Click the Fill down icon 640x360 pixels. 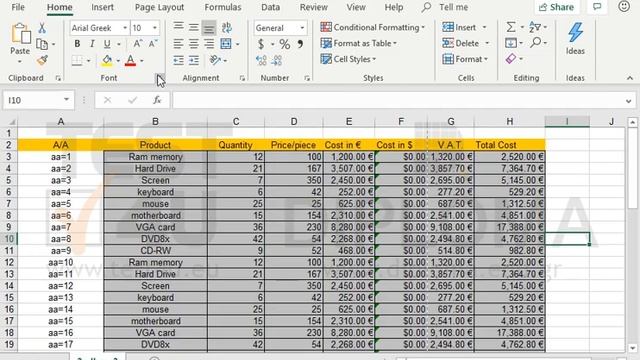click(511, 43)
